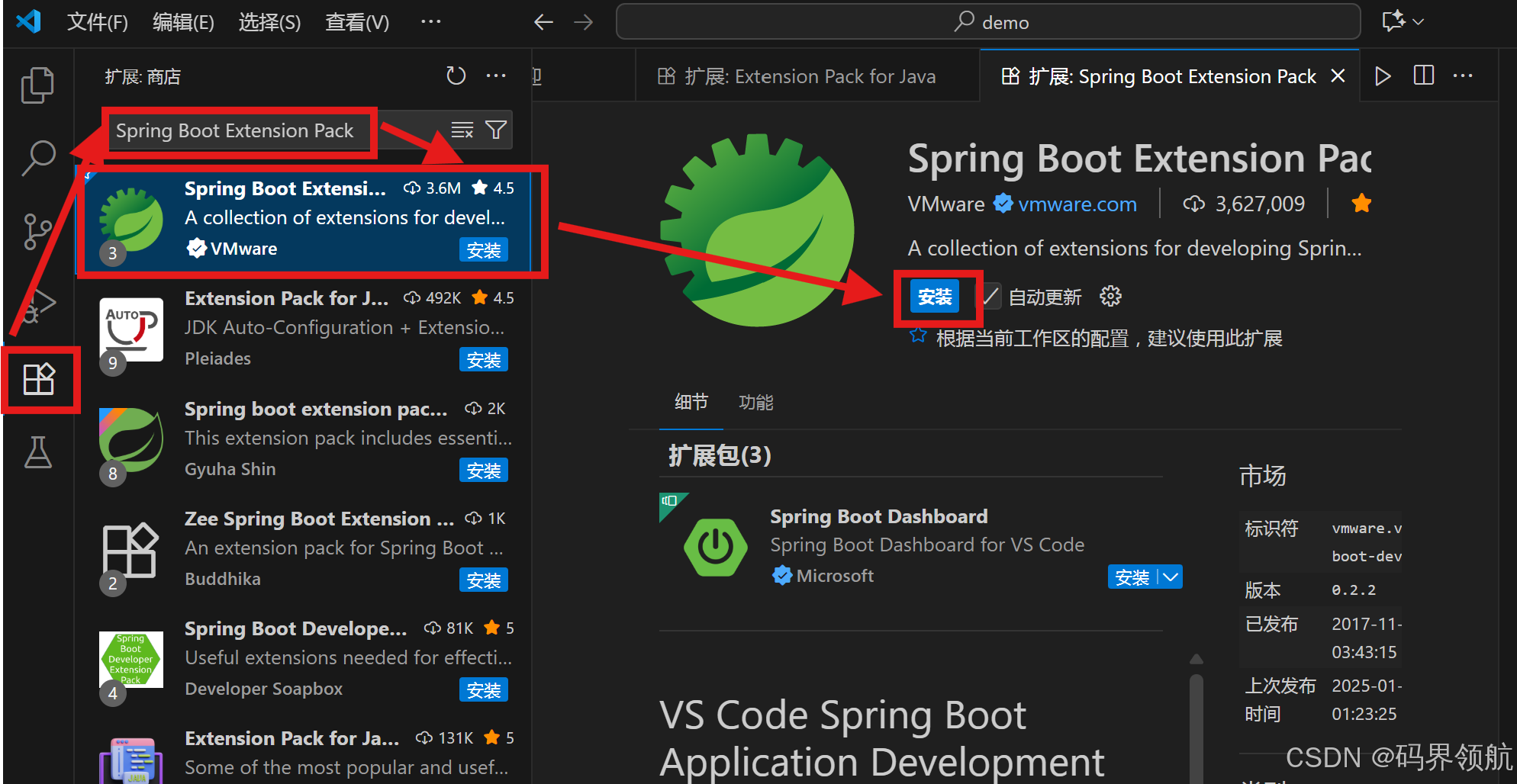The image size is (1517, 784).
Task: Open the Extensions view icon
Action: pyautogui.click(x=39, y=379)
